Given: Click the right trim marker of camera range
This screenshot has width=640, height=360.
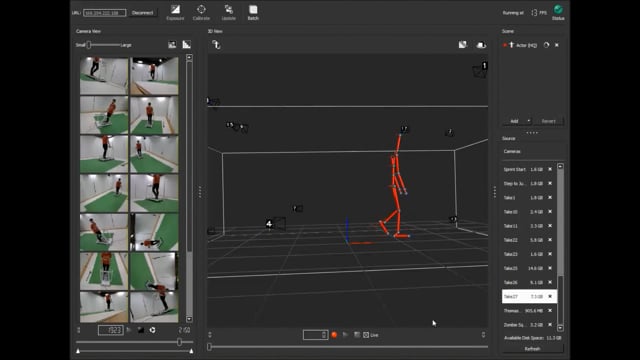Looking at the screenshot, I should point(191,351).
